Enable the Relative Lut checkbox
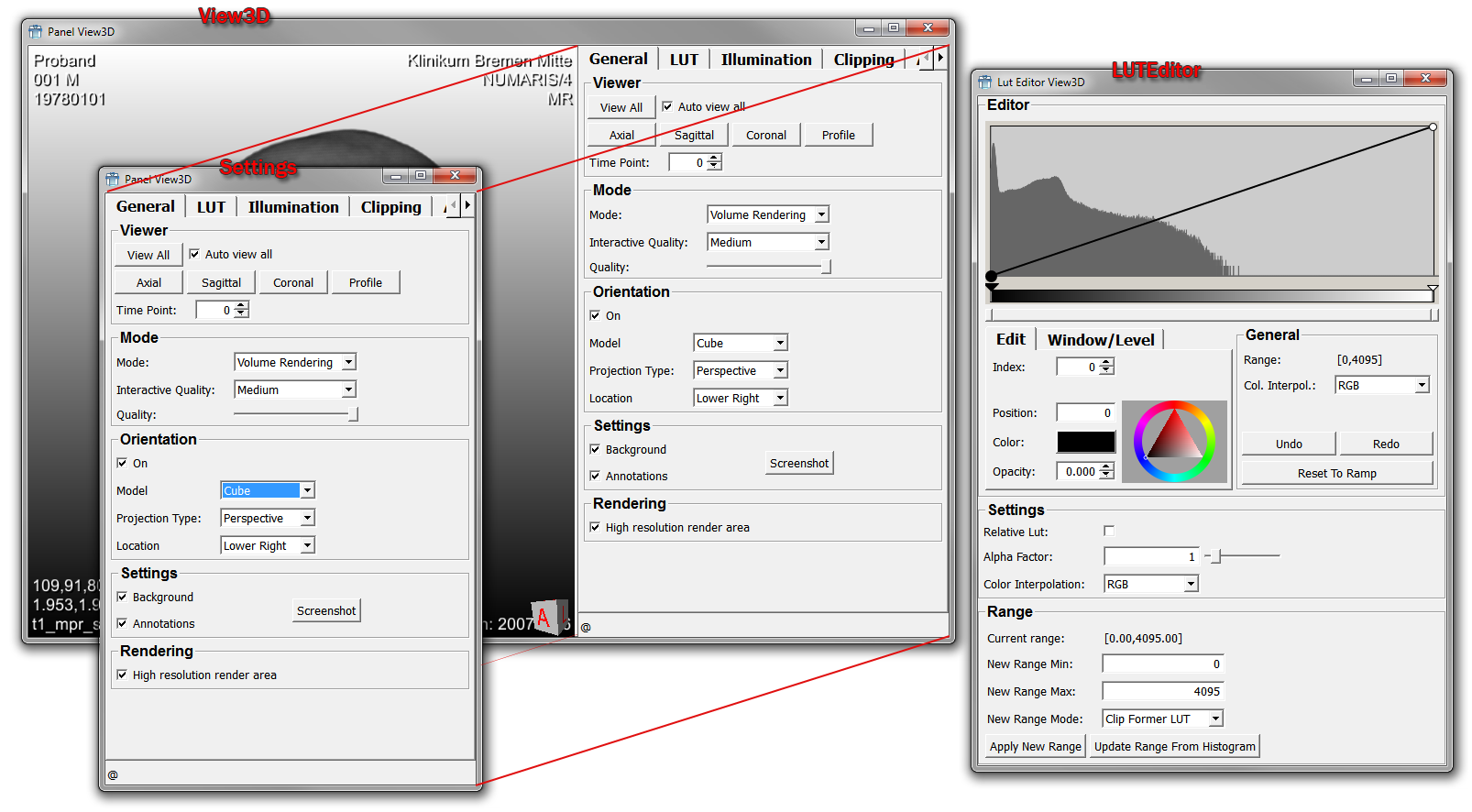Screen dimensions: 1472x812 tap(1109, 532)
